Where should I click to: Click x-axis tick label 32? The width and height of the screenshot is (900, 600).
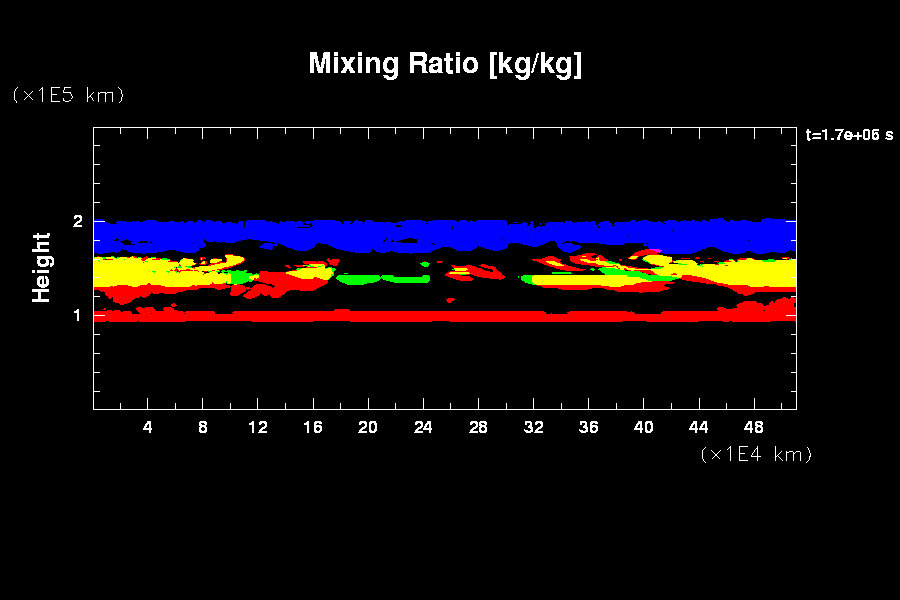[x=533, y=427]
